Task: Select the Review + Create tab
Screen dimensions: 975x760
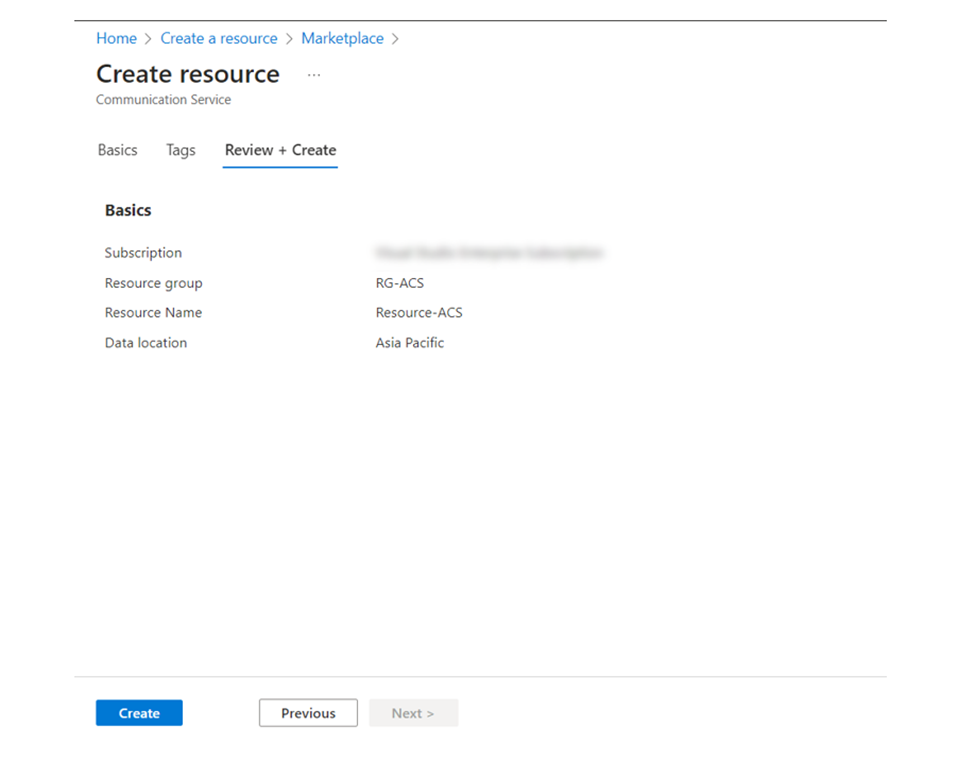Action: (x=280, y=150)
